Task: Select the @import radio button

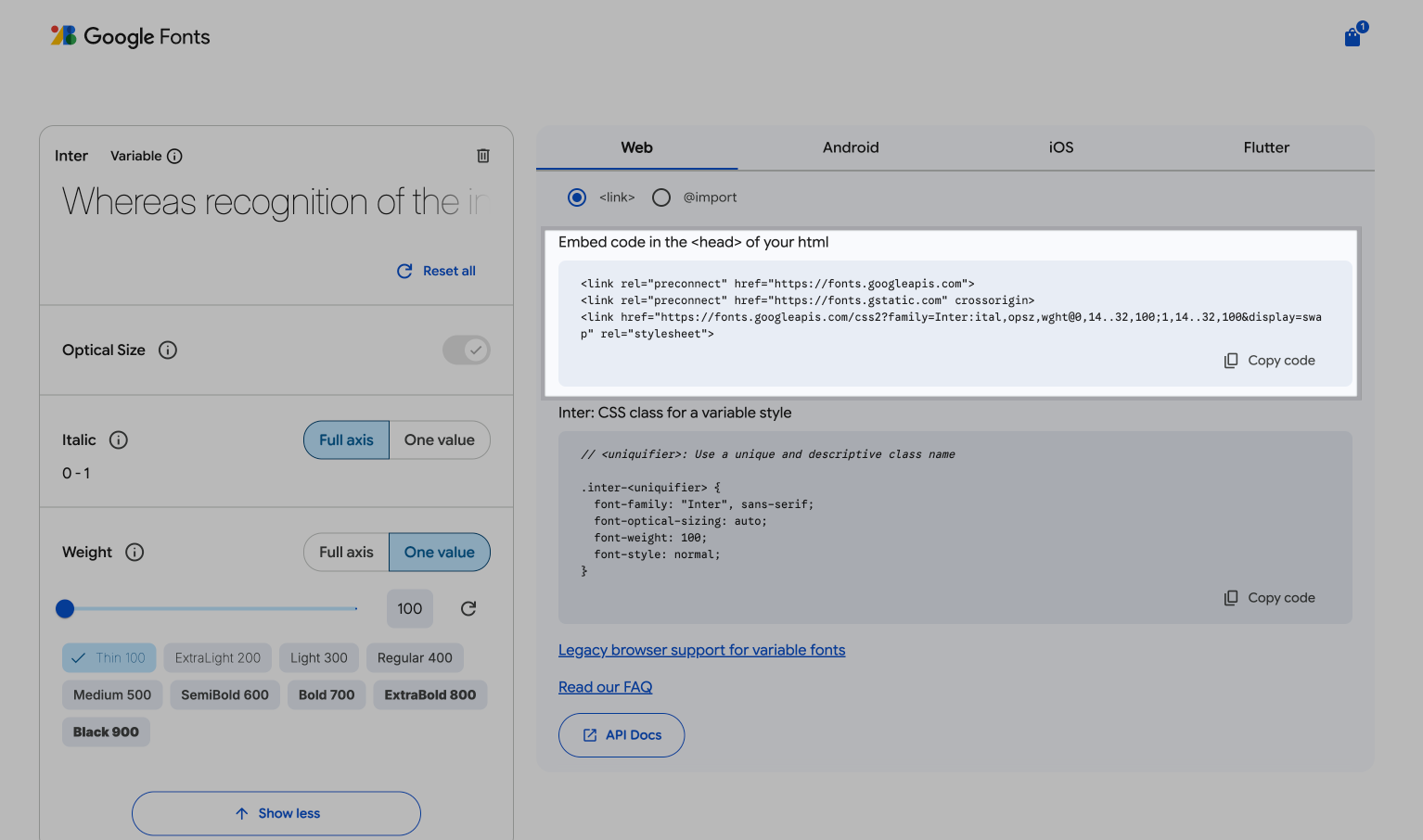Action: pos(661,197)
